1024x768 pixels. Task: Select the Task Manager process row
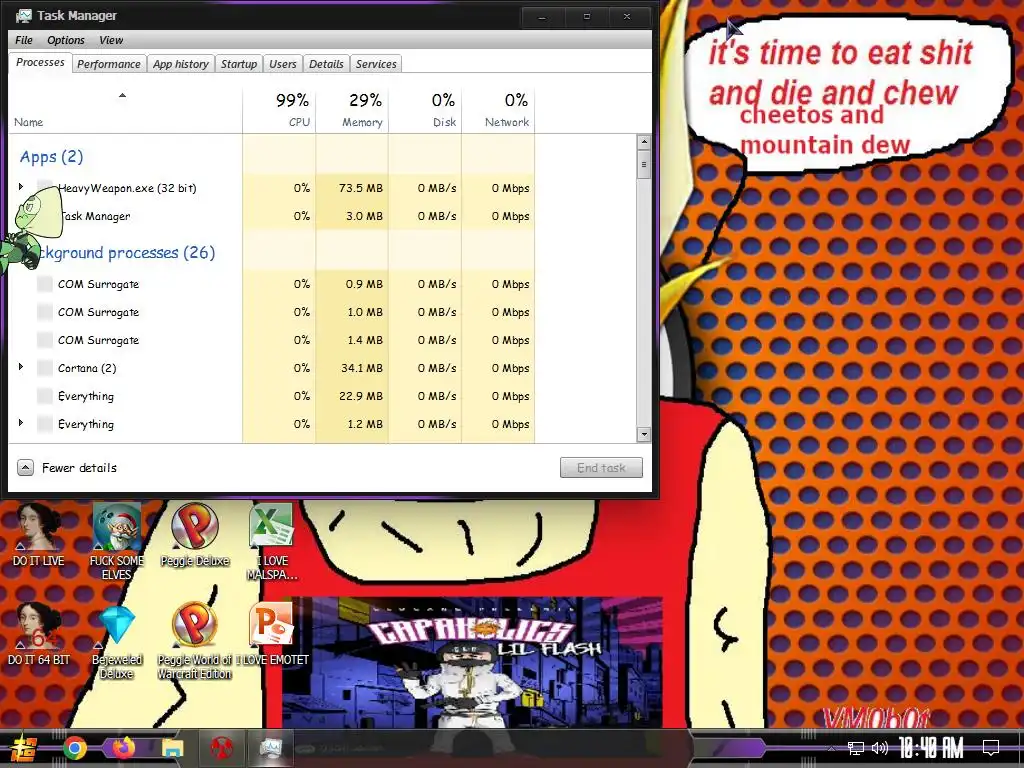point(272,216)
